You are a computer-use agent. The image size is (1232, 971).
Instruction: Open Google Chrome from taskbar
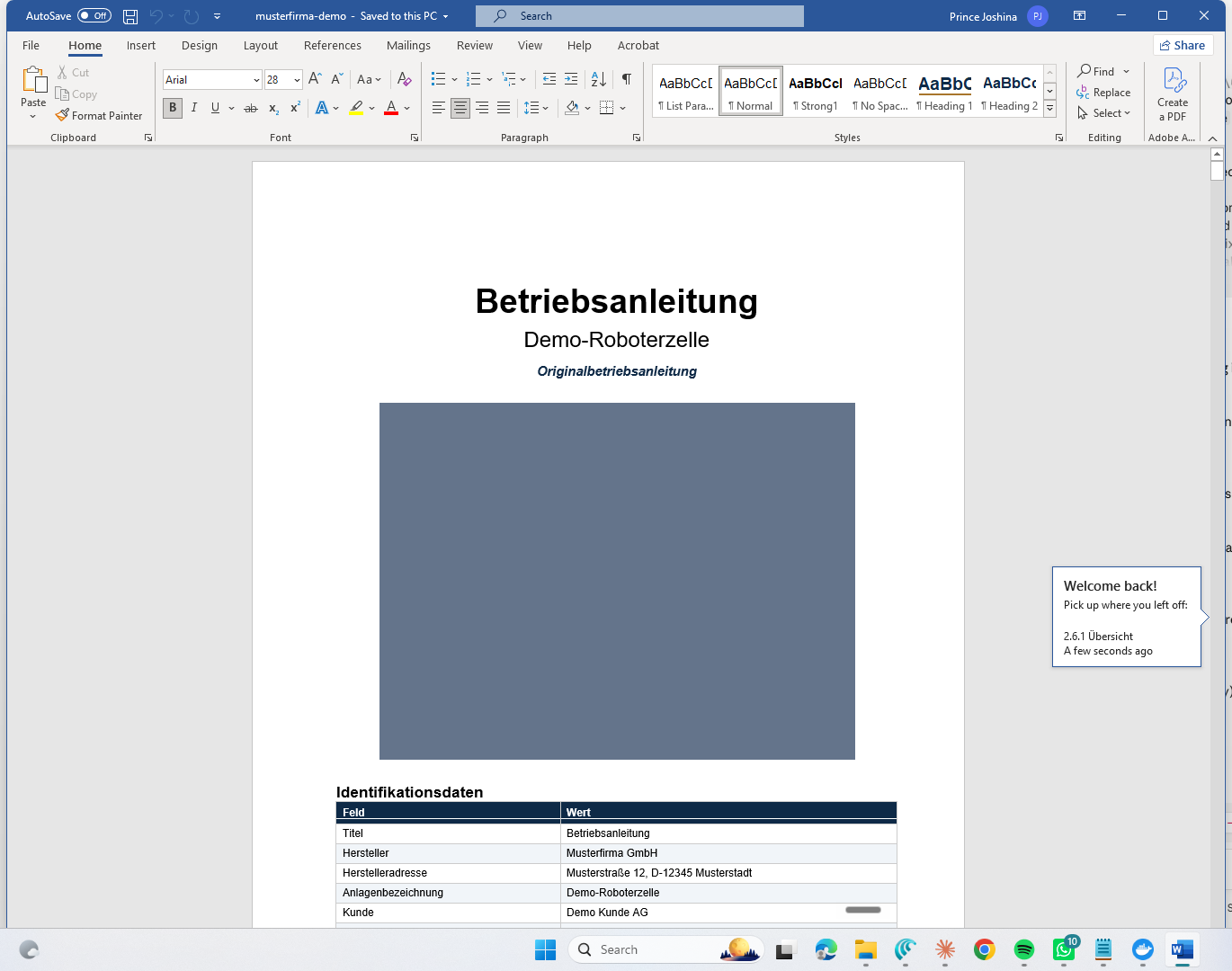pos(985,949)
